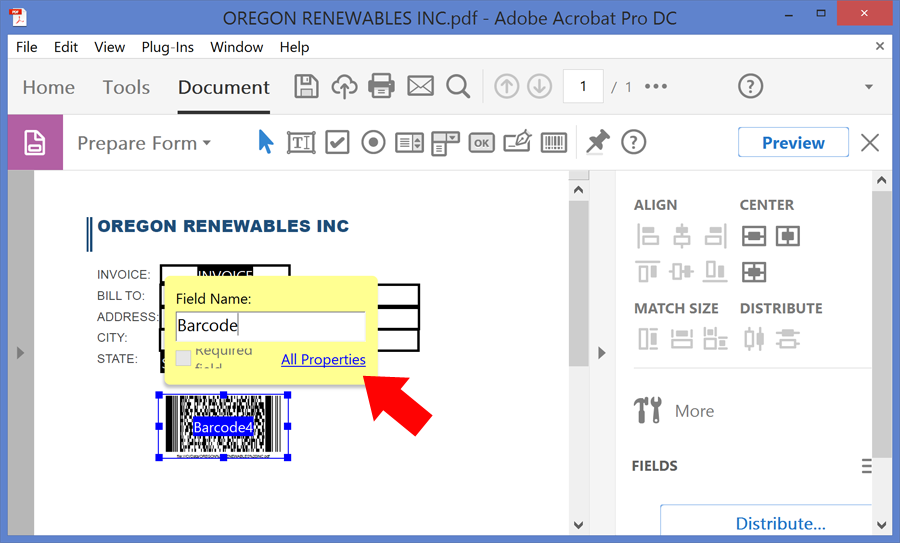Select the Dropdown field tool
Screen dimensions: 900x543
pos(445,143)
